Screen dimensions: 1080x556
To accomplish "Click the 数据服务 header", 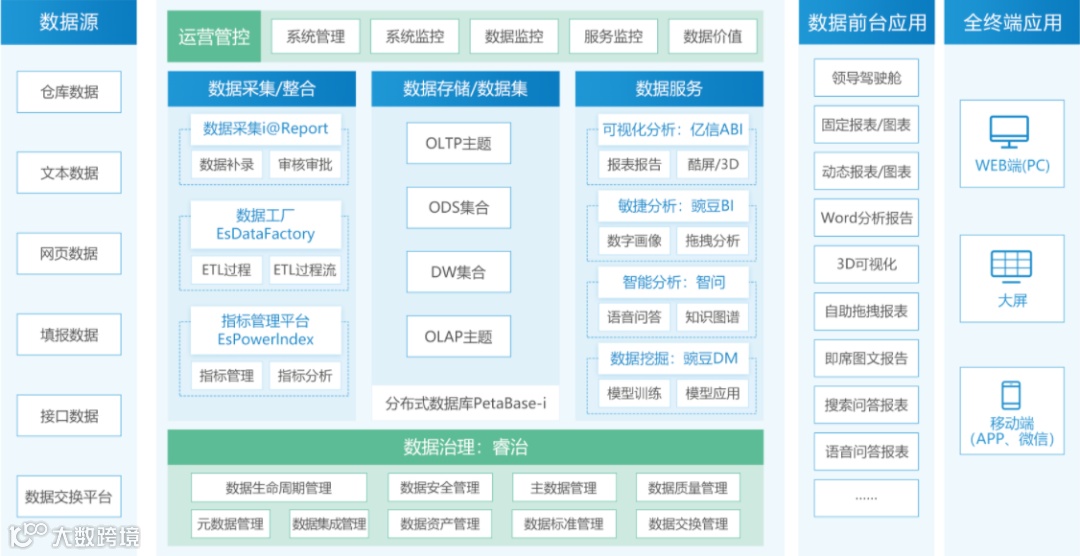I will pyautogui.click(x=669, y=88).
